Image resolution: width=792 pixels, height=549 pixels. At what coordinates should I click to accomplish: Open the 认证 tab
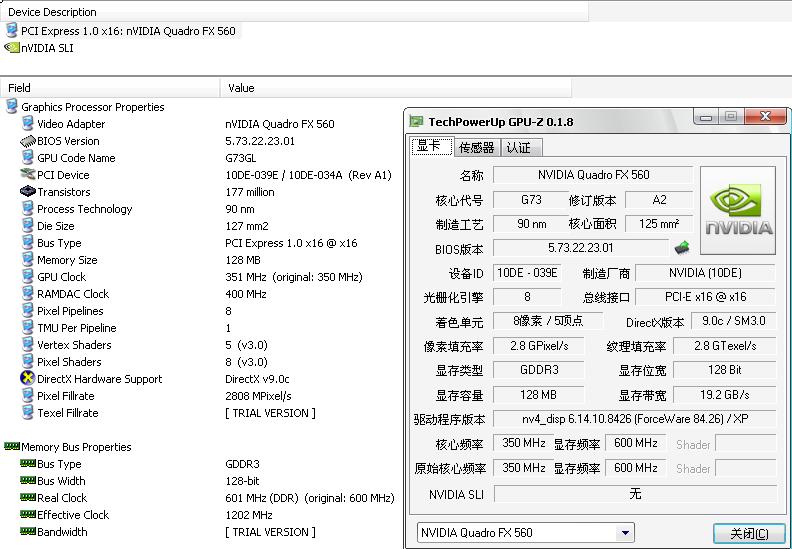click(x=521, y=147)
